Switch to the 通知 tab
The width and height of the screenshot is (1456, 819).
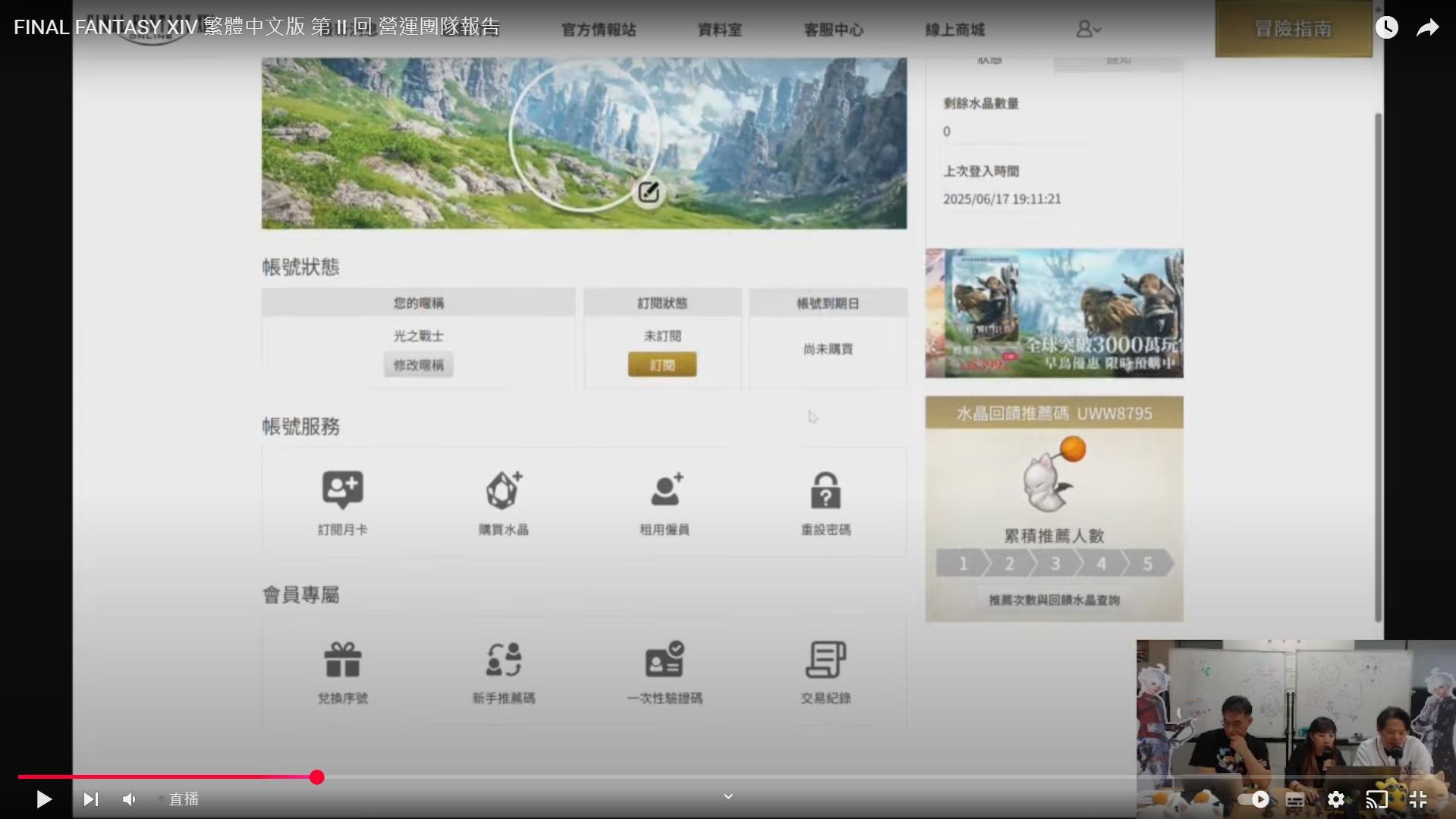pos(1117,61)
